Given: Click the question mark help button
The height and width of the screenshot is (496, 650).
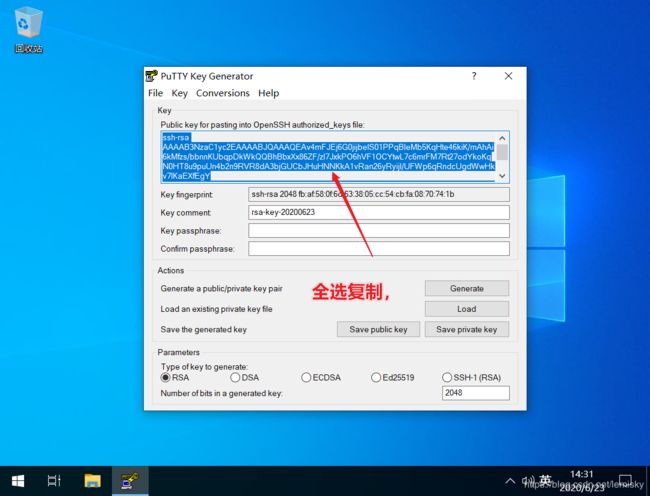Looking at the screenshot, I should pos(474,76).
